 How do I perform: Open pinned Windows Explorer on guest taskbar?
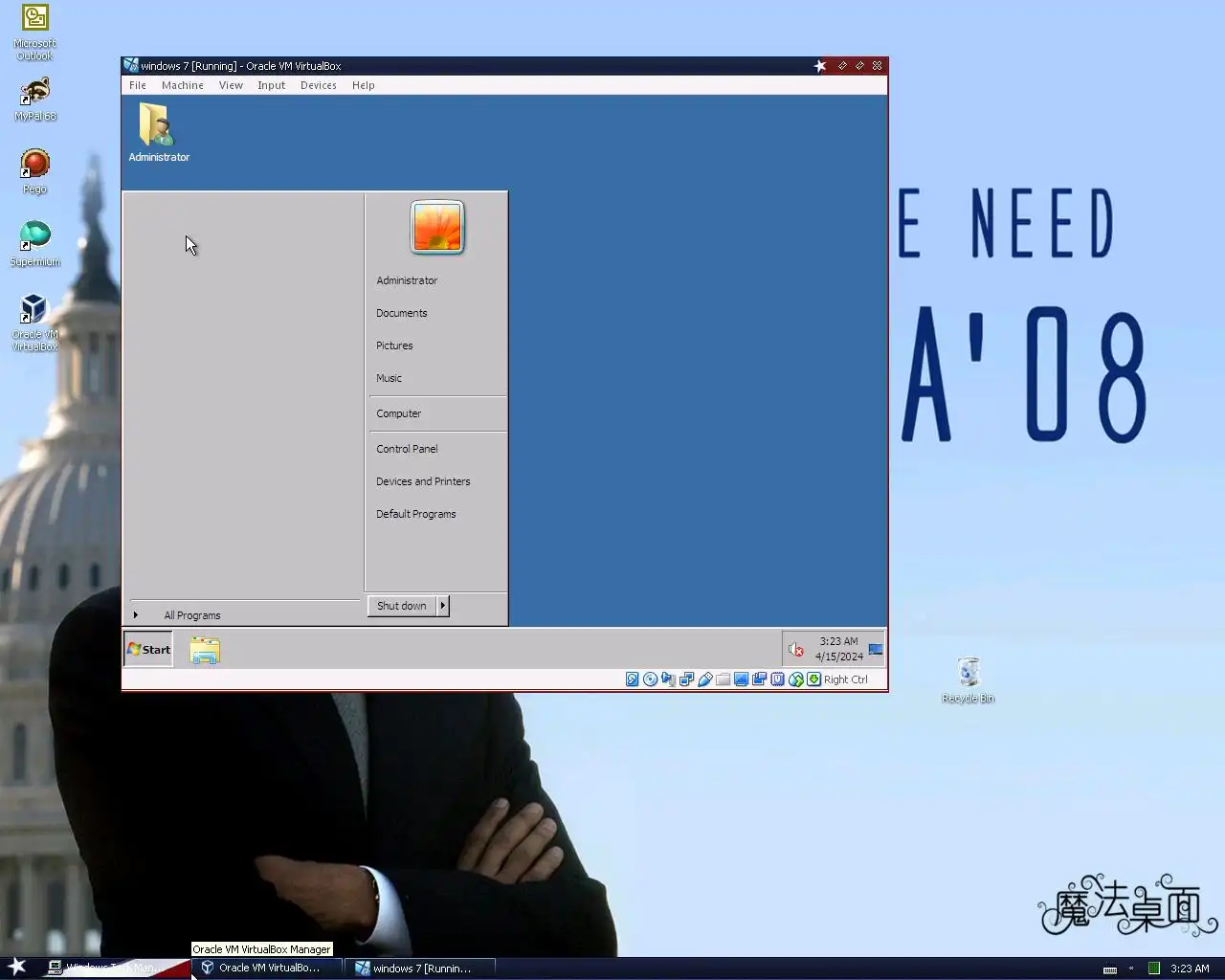pyautogui.click(x=205, y=650)
